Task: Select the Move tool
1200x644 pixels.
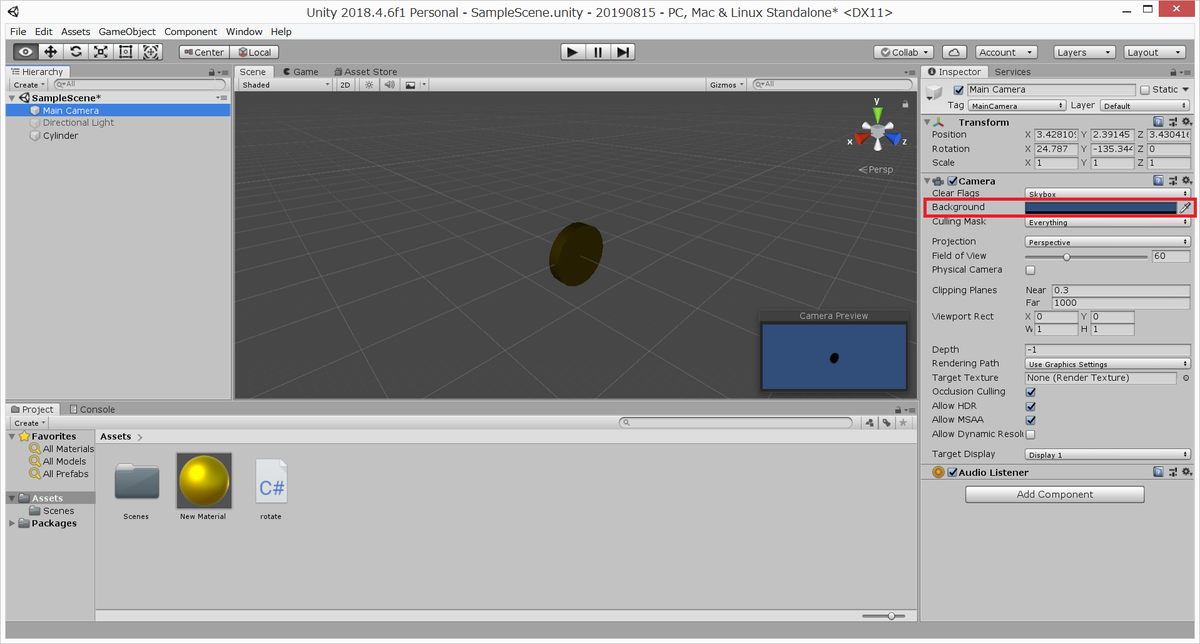Action: point(50,52)
